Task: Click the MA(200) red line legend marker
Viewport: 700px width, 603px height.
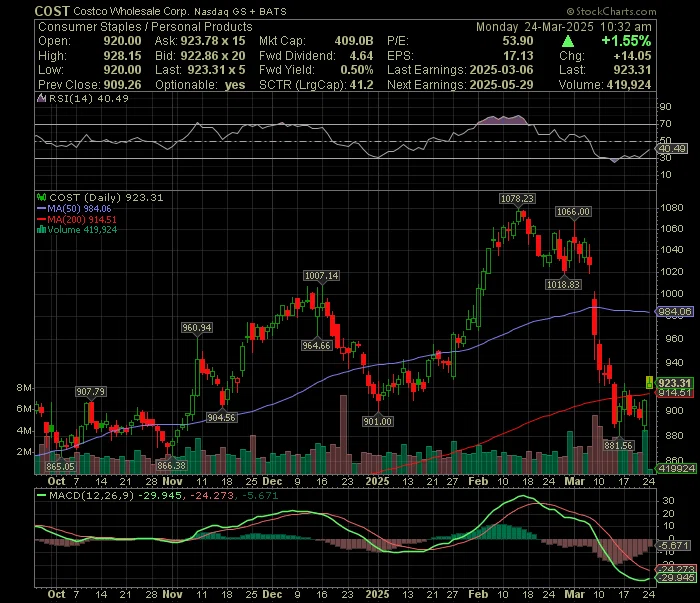Action: pyautogui.click(x=42, y=219)
